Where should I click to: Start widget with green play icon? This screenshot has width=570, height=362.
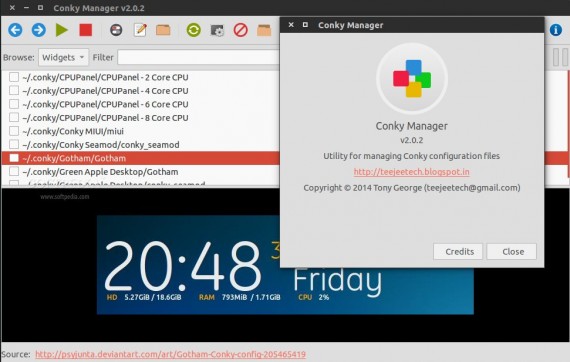(62, 30)
